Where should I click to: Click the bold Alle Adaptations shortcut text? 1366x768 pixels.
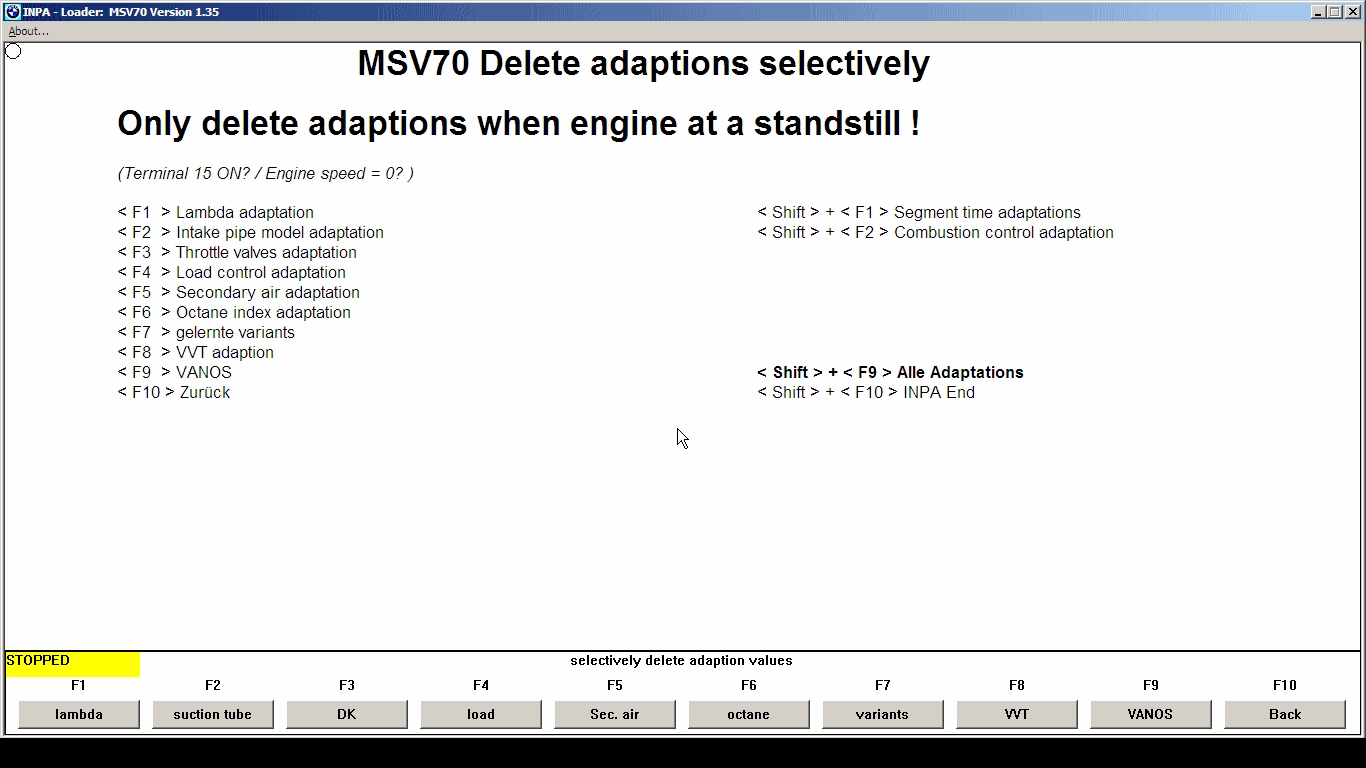click(x=890, y=372)
